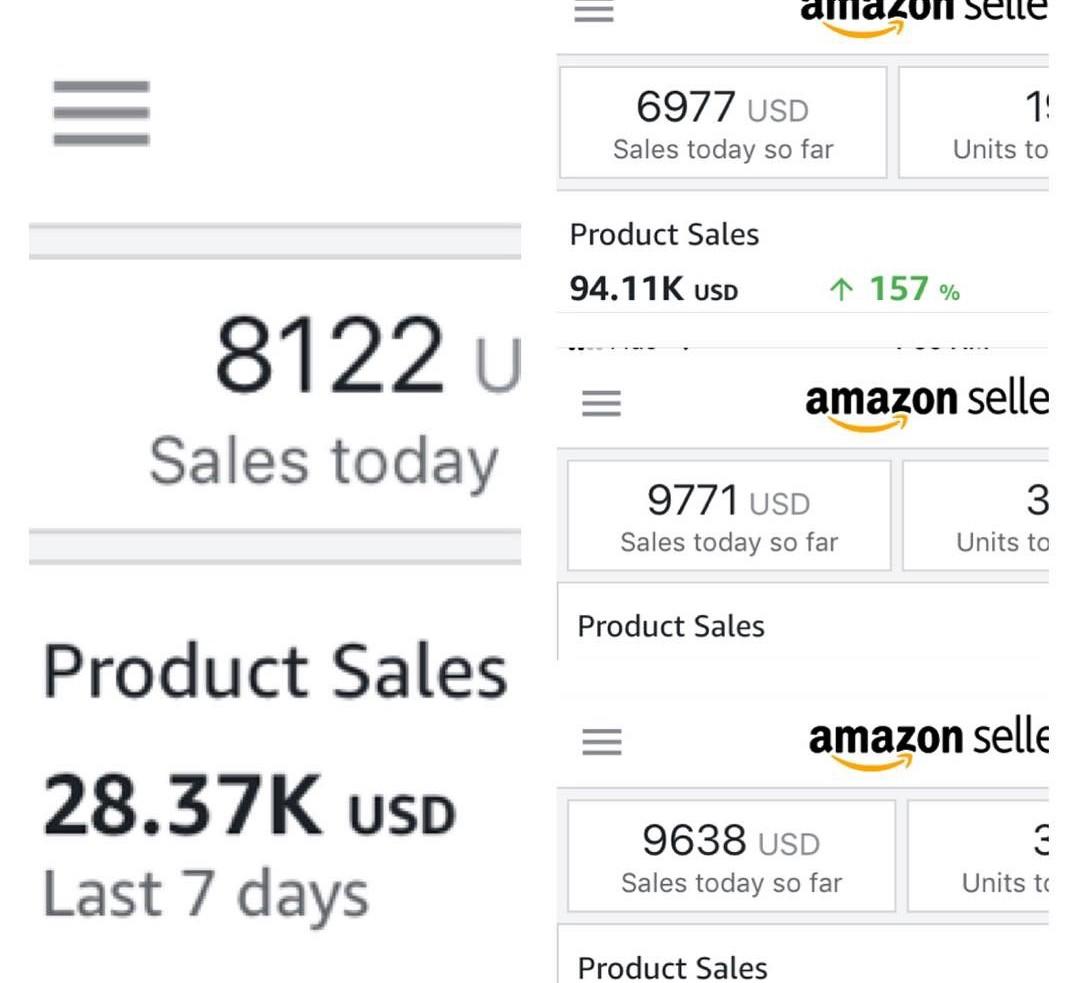The width and height of the screenshot is (1080, 983).
Task: Tap the large 8122 sales today figure
Action: 329,353
